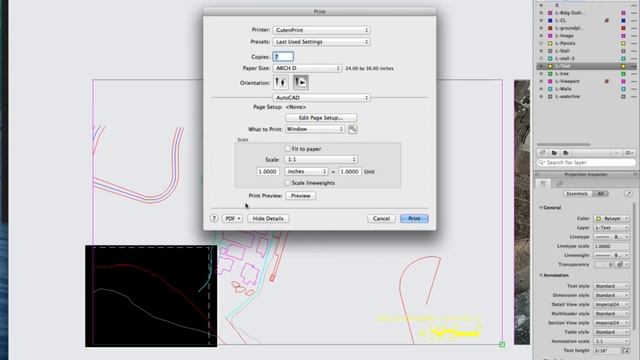The image size is (640, 360).
Task: Switch to first Properties Inspector icon tab
Action: (x=543, y=184)
